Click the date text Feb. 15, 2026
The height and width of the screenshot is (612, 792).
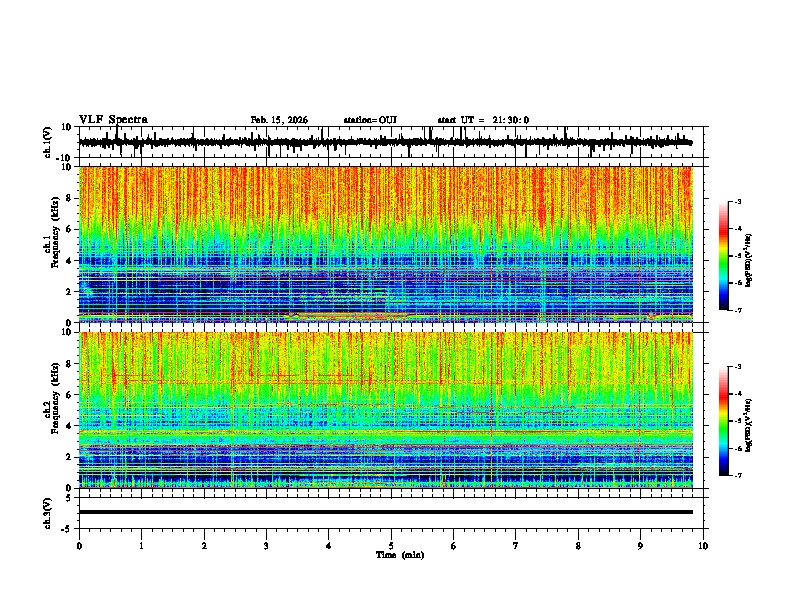pos(279,120)
